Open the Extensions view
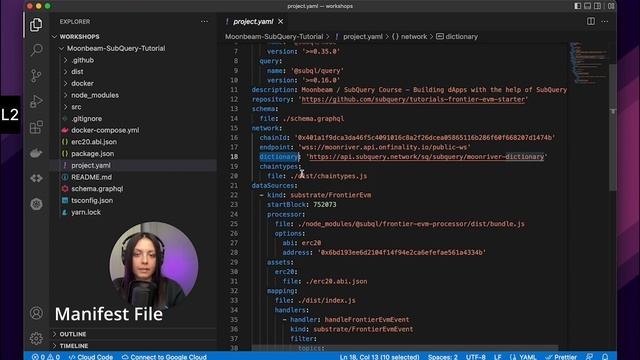Viewport: 640px width, 360px height. [x=36, y=127]
